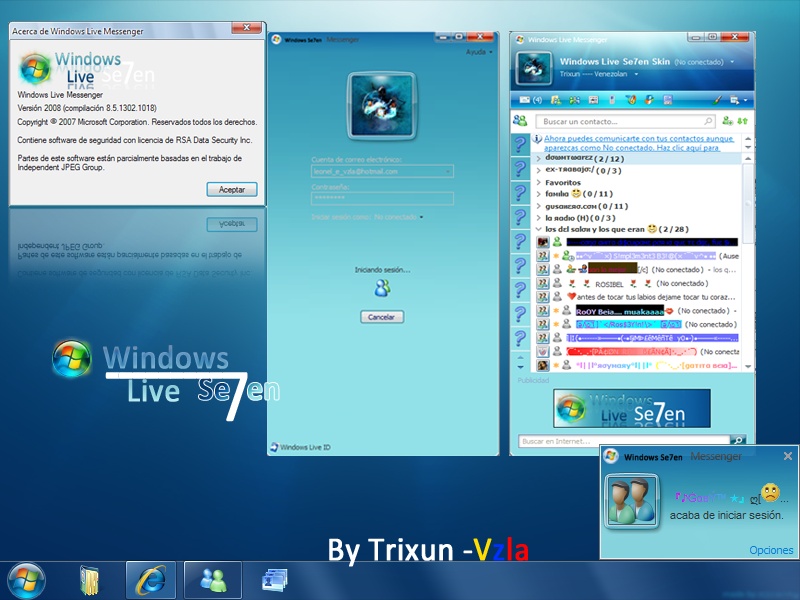The height and width of the screenshot is (600, 800).
Task: Click the 'Ahora puedes comunicarte' notice link
Action: [x=638, y=143]
